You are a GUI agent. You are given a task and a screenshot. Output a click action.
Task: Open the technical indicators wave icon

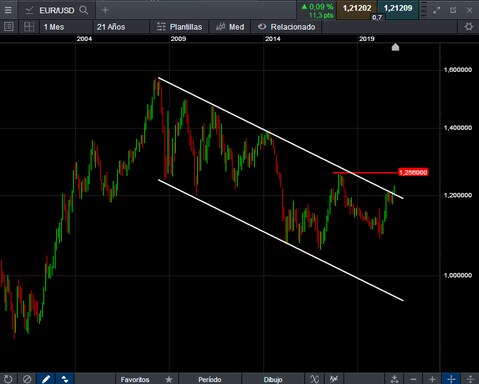[314, 379]
